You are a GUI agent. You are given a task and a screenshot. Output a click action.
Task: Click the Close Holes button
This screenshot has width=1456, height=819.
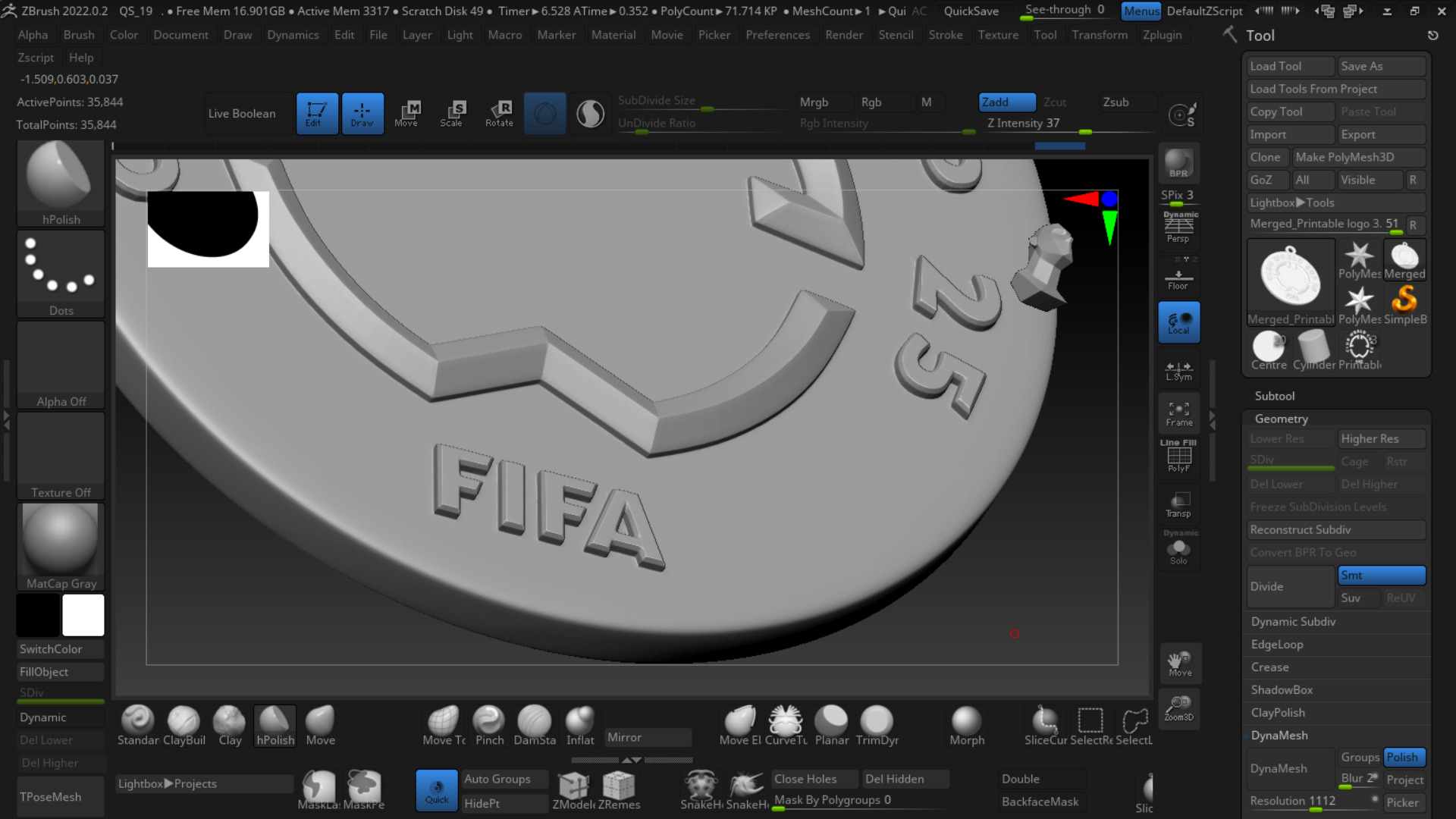point(814,779)
